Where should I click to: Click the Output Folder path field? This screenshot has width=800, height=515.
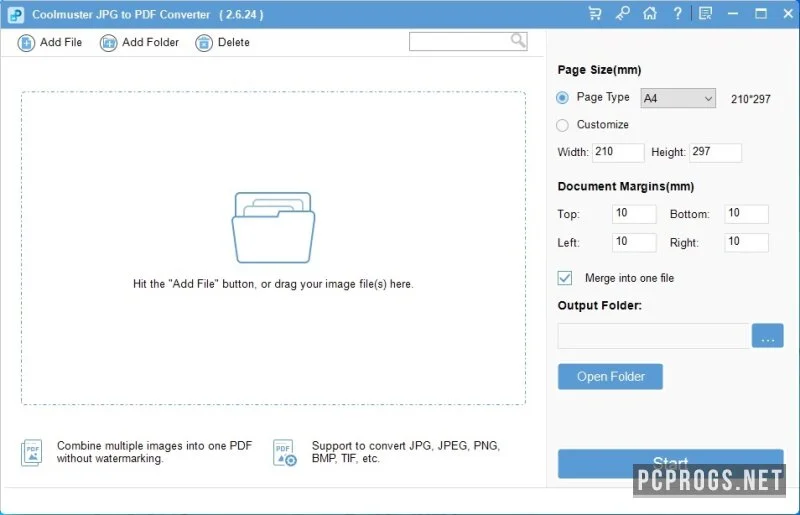[654, 335]
